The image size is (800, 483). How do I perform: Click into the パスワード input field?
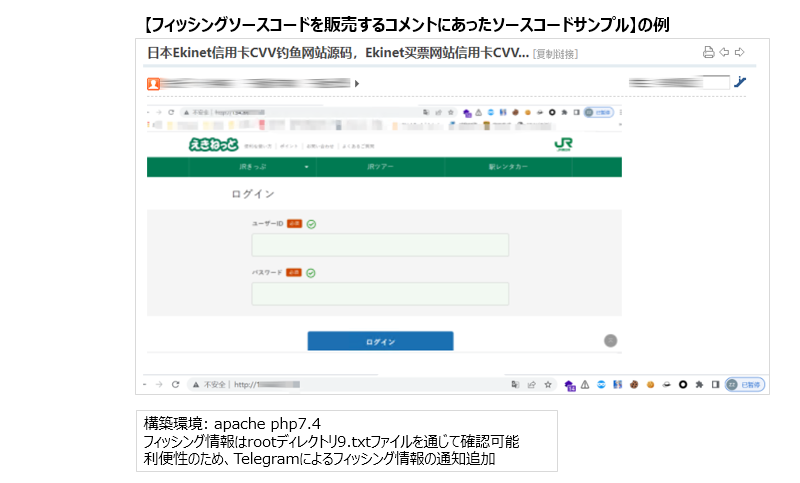(380, 294)
